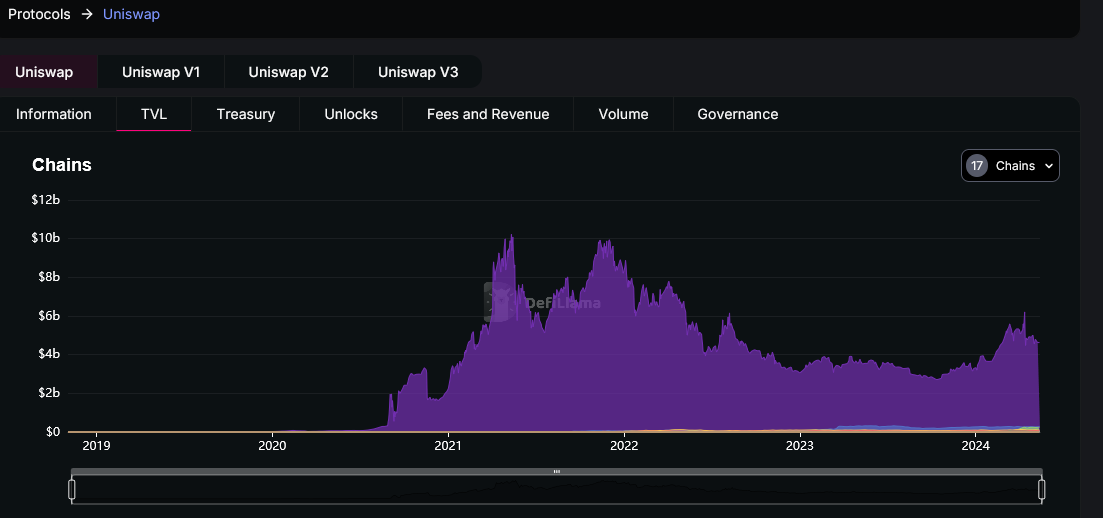Open the Fees and Revenue tab
The width and height of the screenshot is (1103, 518).
click(488, 114)
